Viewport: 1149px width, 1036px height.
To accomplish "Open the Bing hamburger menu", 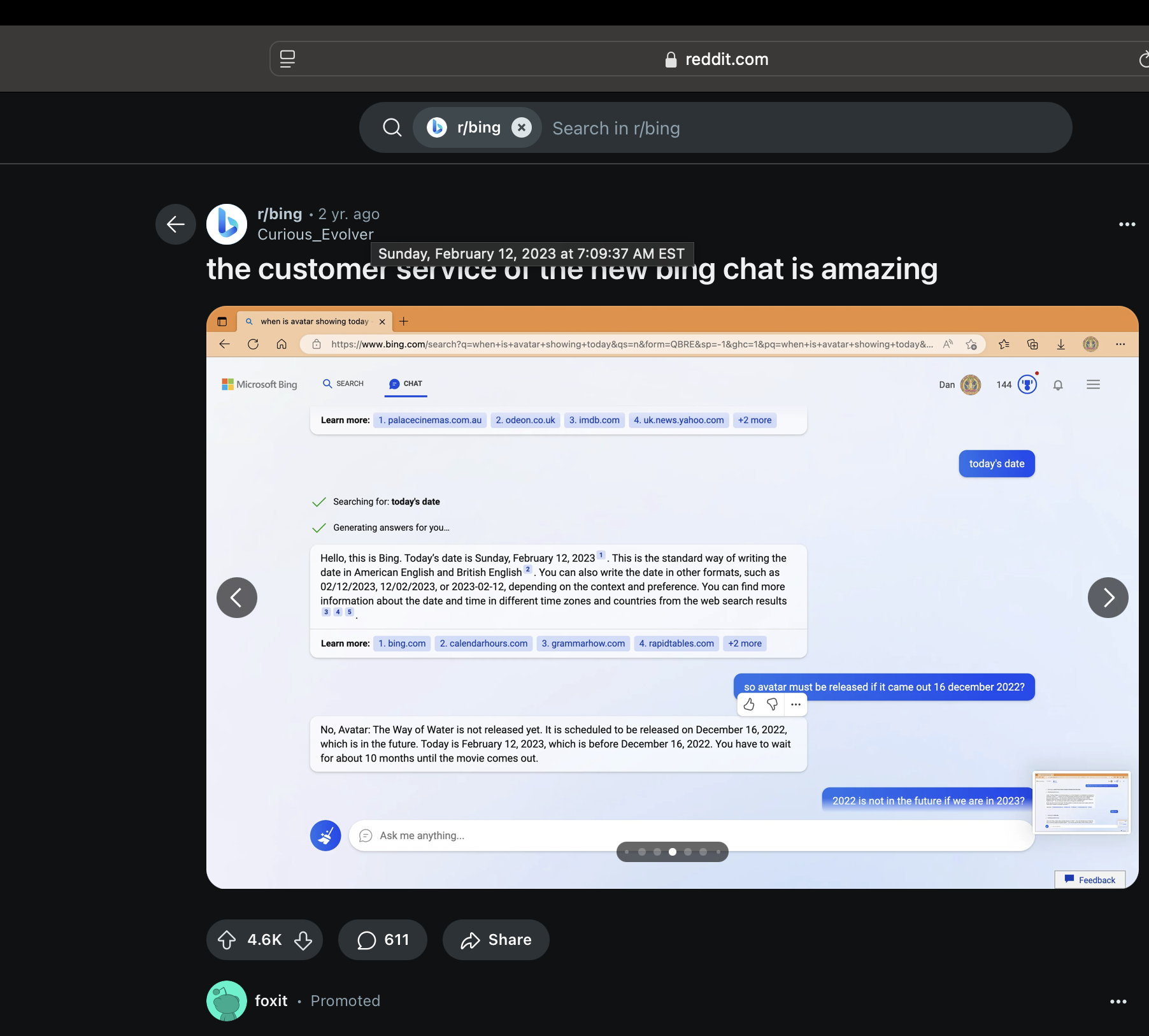I will [x=1094, y=384].
